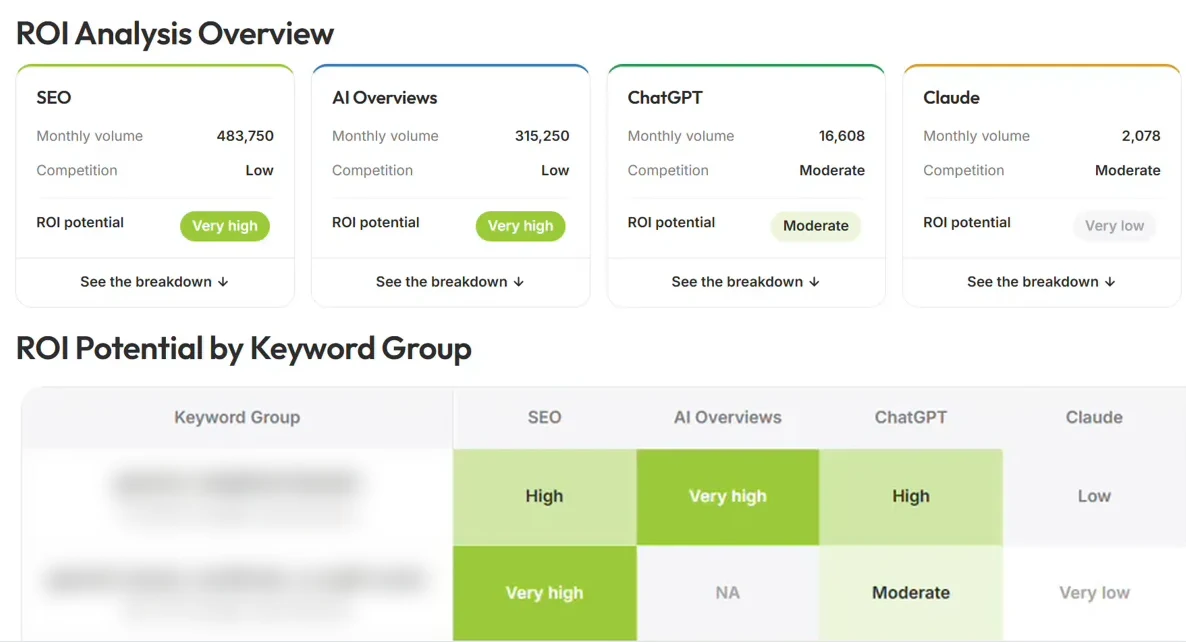
Task: Click AI Overviews card Competition value Low
Action: 555,170
